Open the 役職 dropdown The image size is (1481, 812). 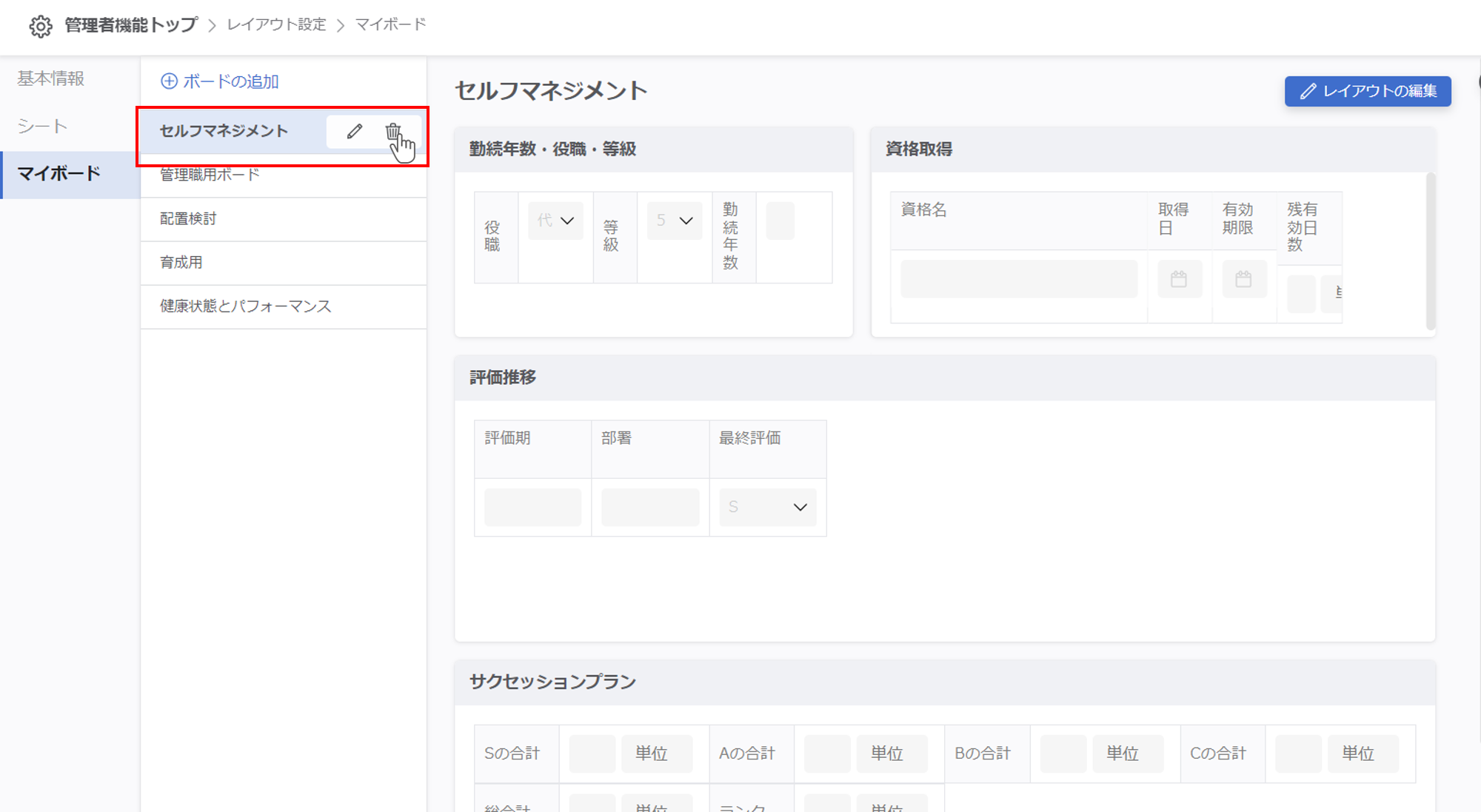pos(555,221)
